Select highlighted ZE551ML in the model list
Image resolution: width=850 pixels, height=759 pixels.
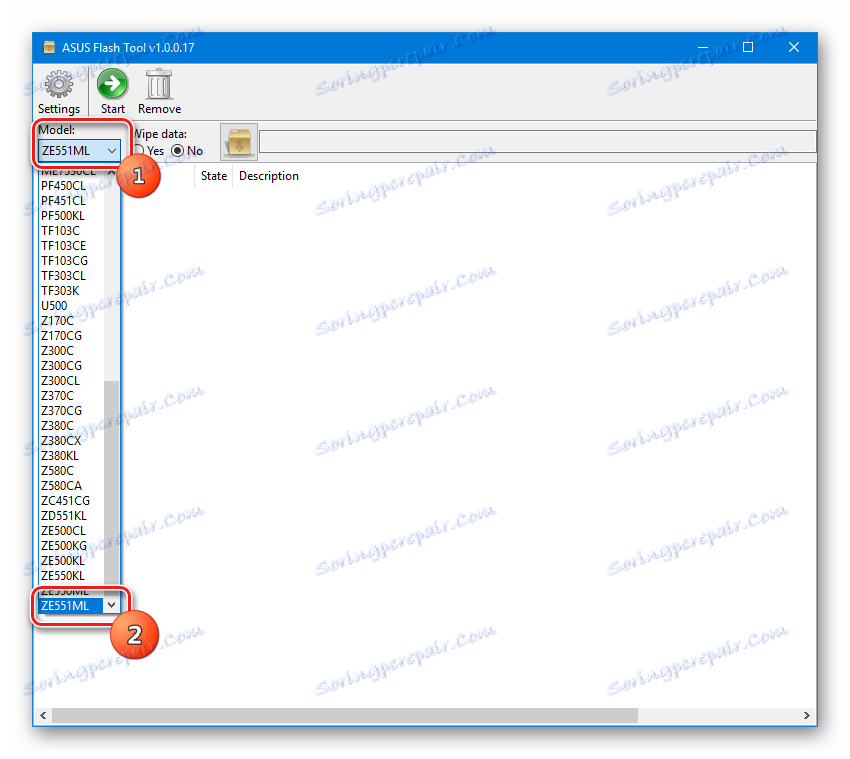pyautogui.click(x=71, y=606)
